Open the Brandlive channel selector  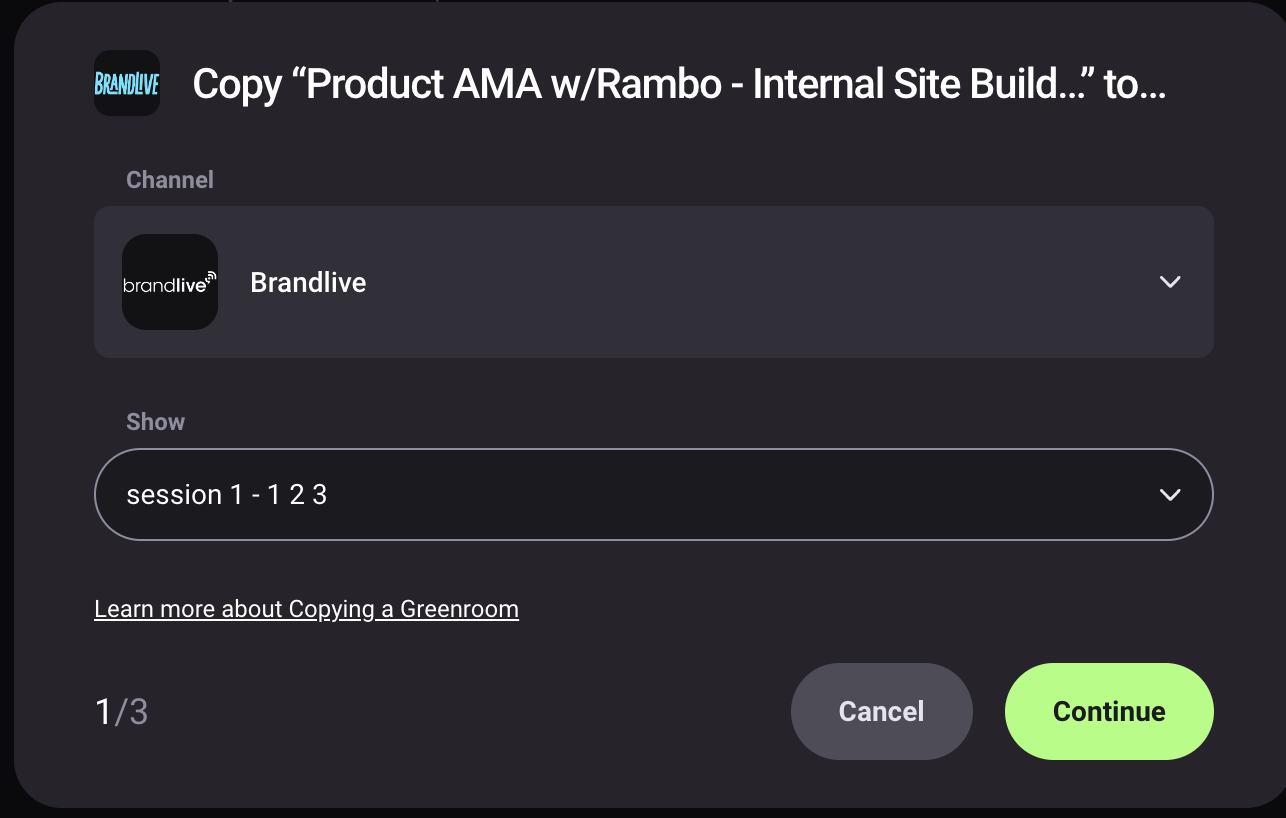(x=654, y=282)
